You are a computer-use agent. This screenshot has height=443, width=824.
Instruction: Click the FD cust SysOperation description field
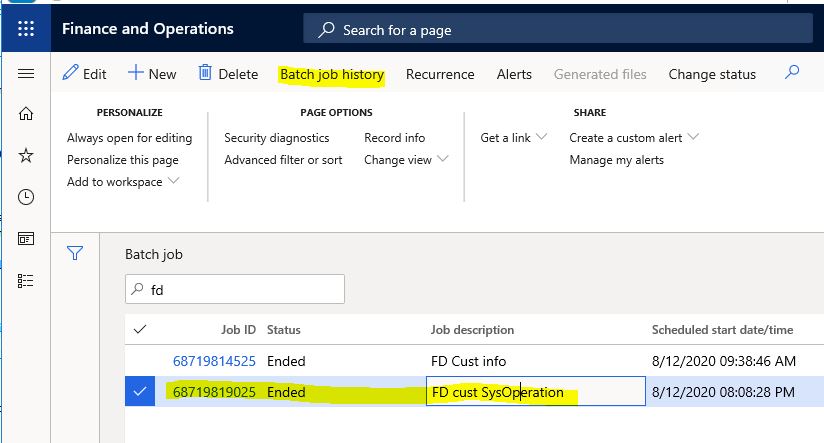tap(536, 391)
